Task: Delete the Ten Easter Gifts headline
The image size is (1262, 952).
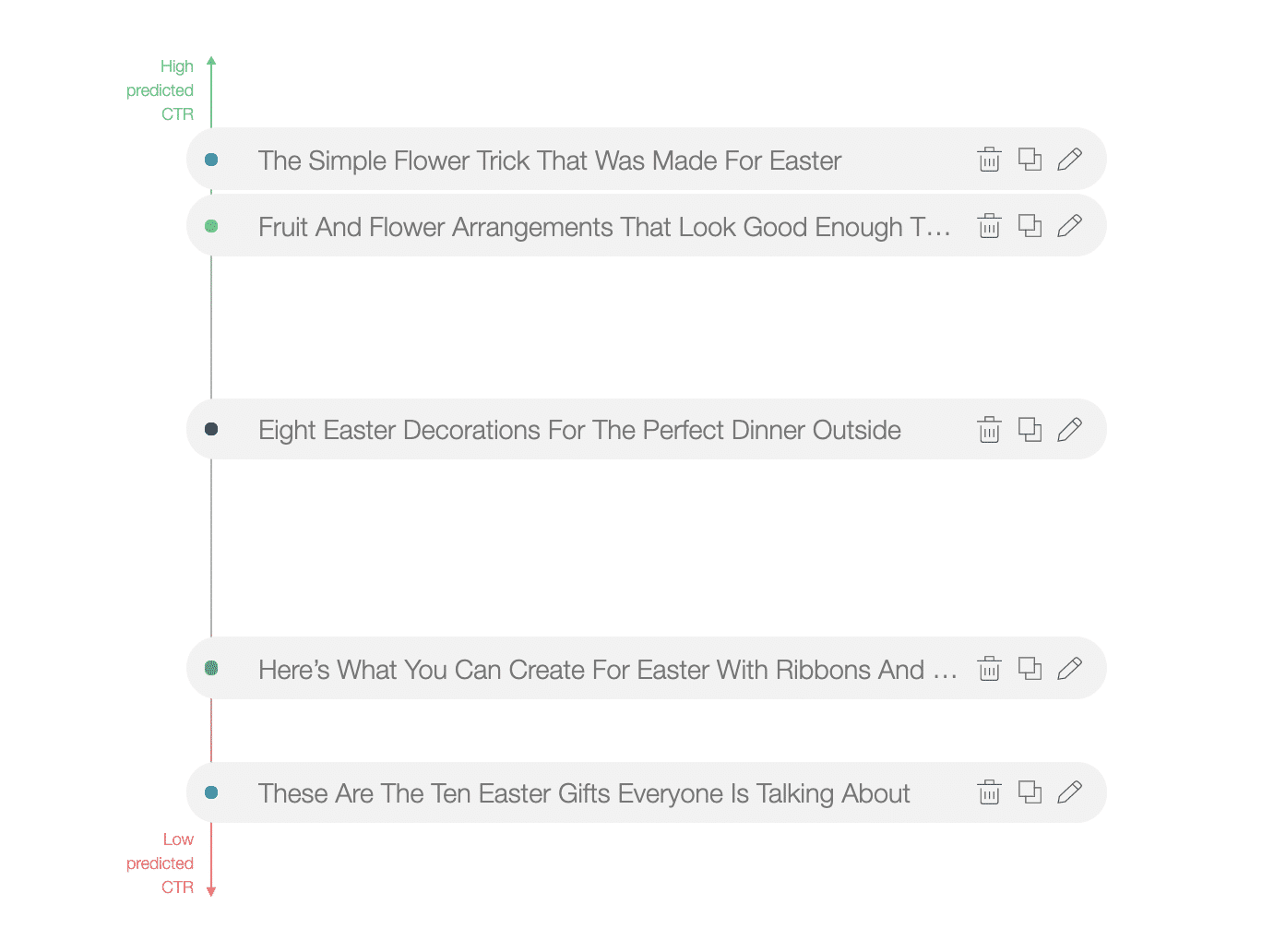Action: 989,792
